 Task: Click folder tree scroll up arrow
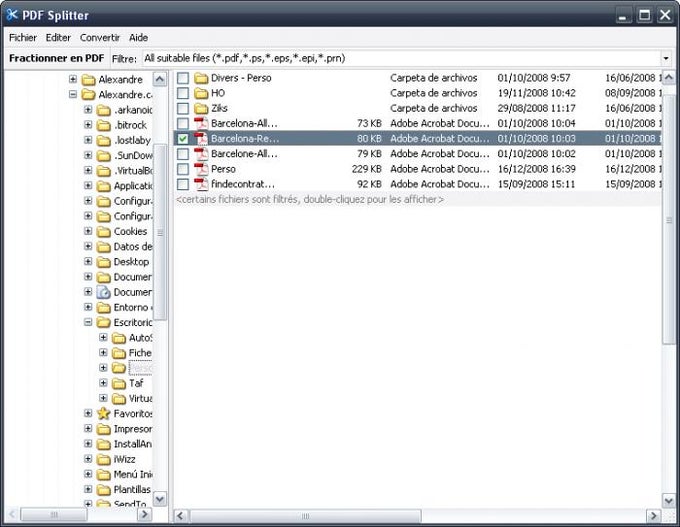(x=160, y=79)
